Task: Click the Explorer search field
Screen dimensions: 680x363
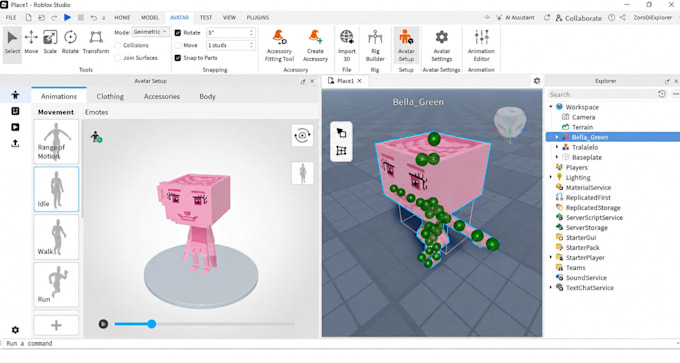Action: [x=602, y=94]
